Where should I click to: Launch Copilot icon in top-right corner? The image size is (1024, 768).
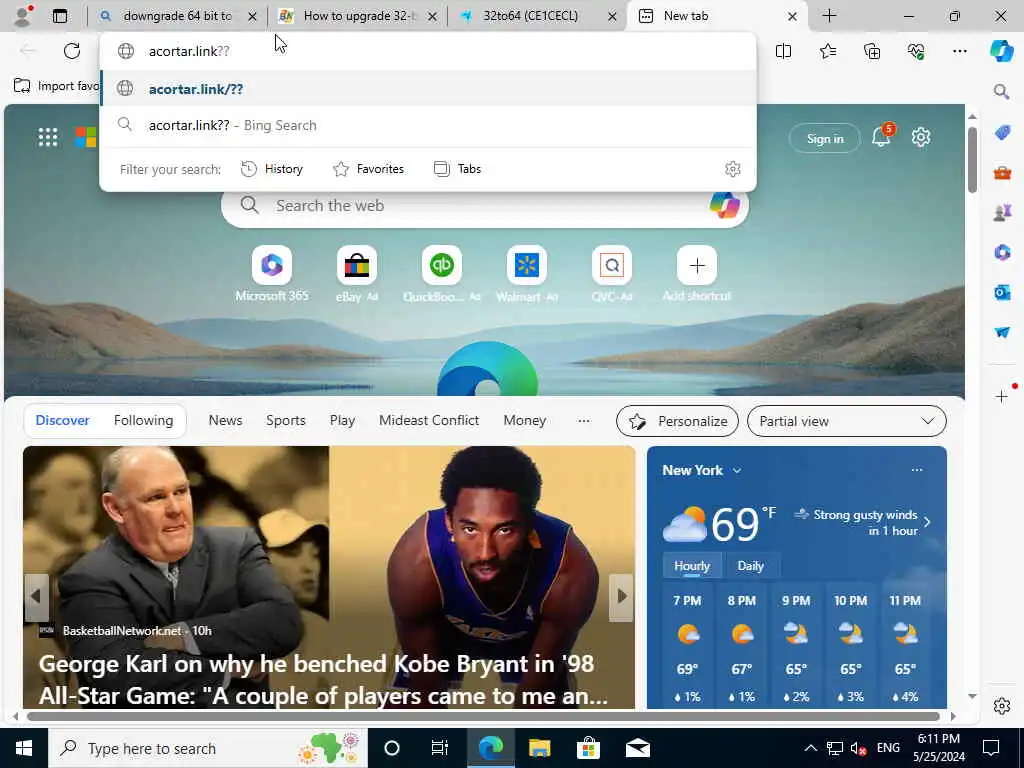(1002, 51)
